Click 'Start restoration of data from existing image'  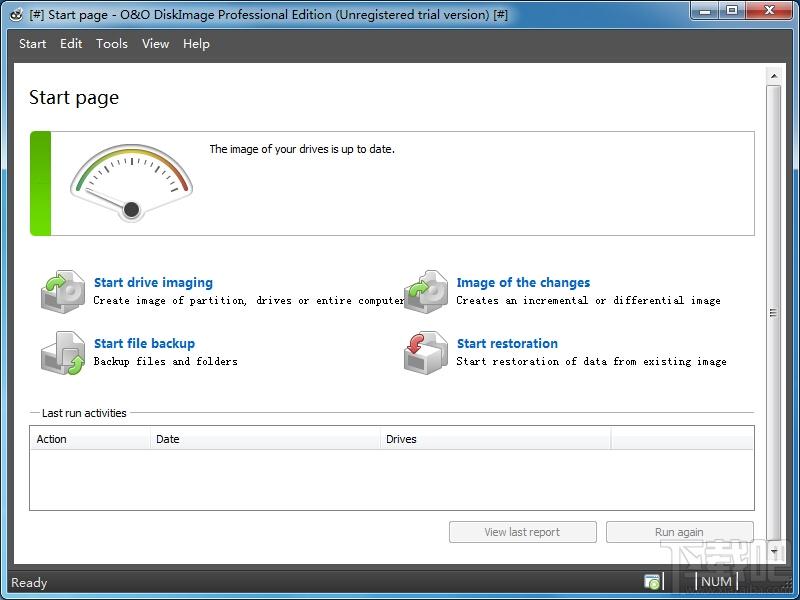(591, 361)
